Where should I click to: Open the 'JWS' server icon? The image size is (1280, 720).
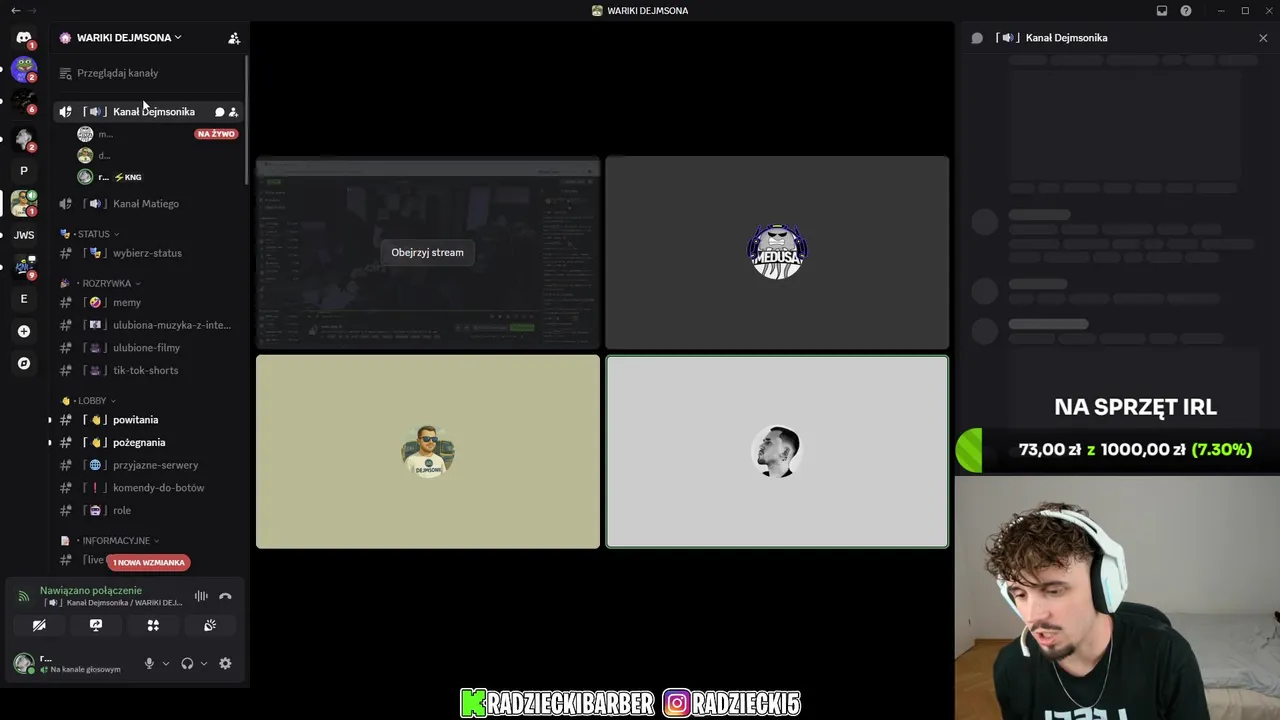tap(24, 235)
